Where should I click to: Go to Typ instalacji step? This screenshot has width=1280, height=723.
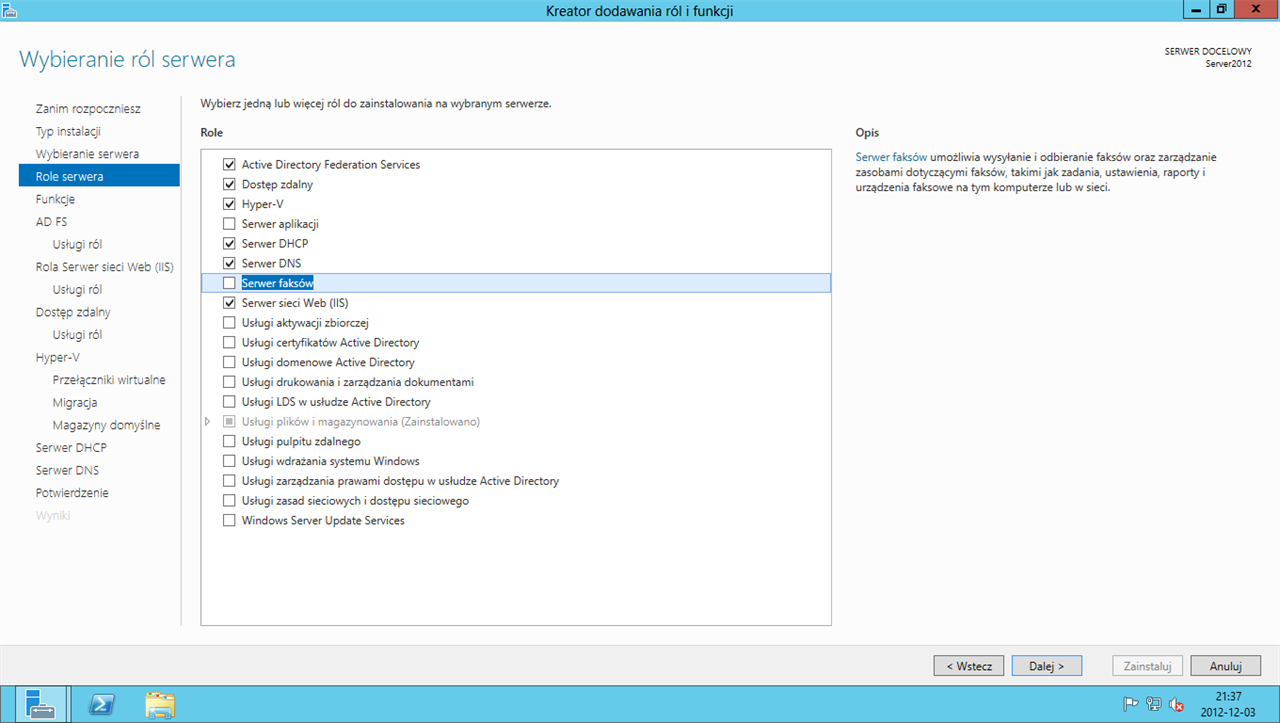click(x=68, y=131)
